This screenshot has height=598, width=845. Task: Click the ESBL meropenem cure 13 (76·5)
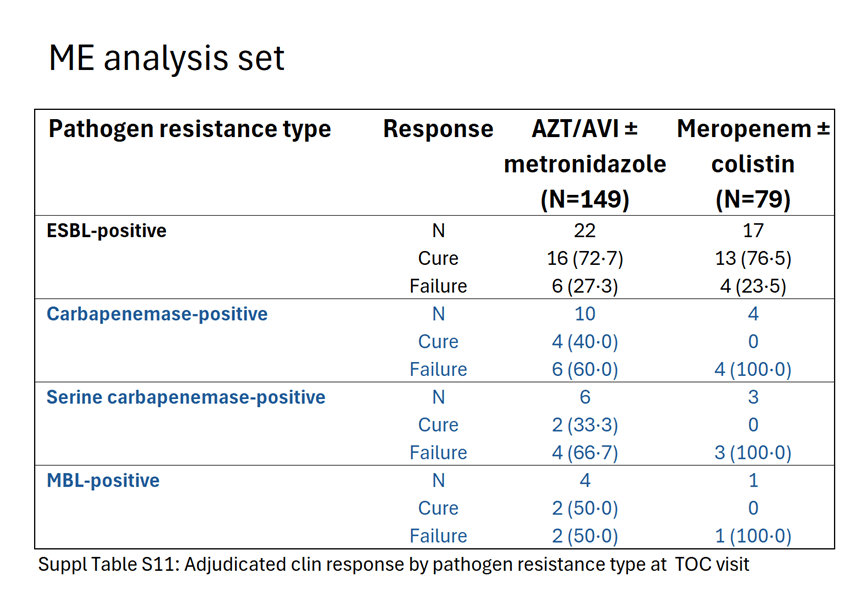click(x=753, y=259)
